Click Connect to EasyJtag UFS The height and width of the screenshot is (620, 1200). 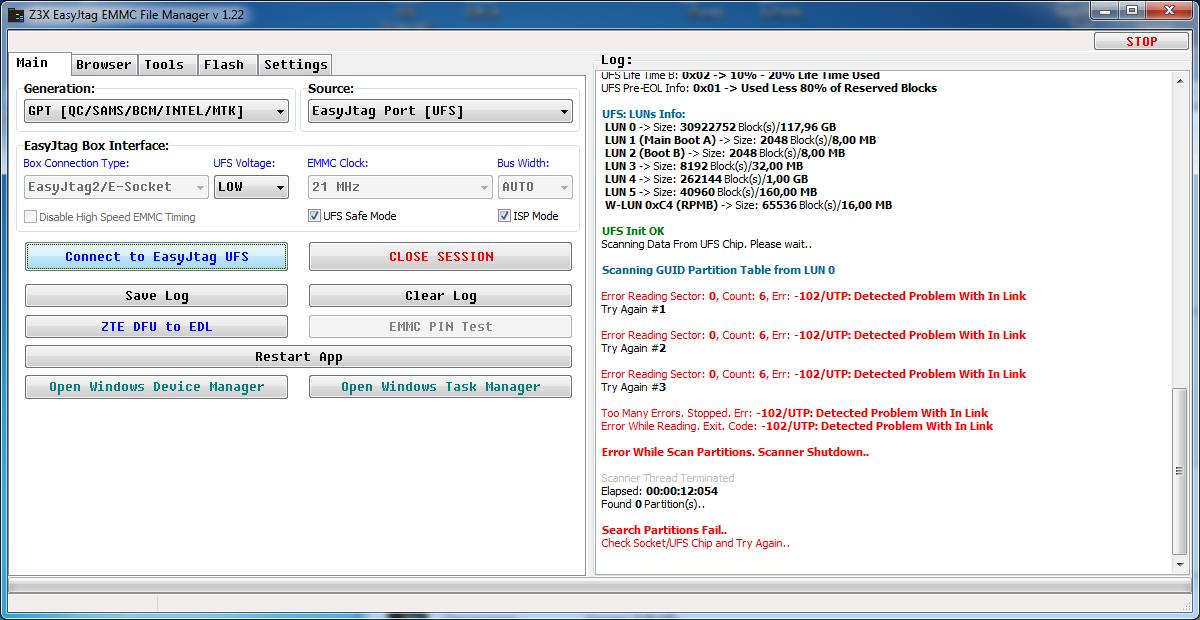pyautogui.click(x=156, y=257)
